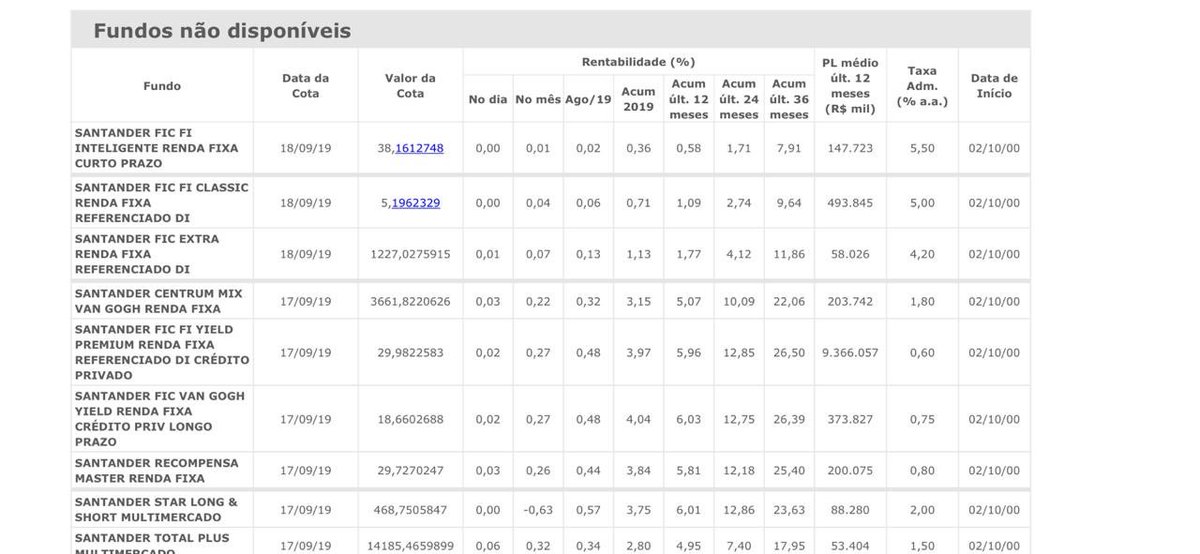1200x554 pixels.
Task: Click the 12-month return value 6,03
Action: tap(688, 419)
